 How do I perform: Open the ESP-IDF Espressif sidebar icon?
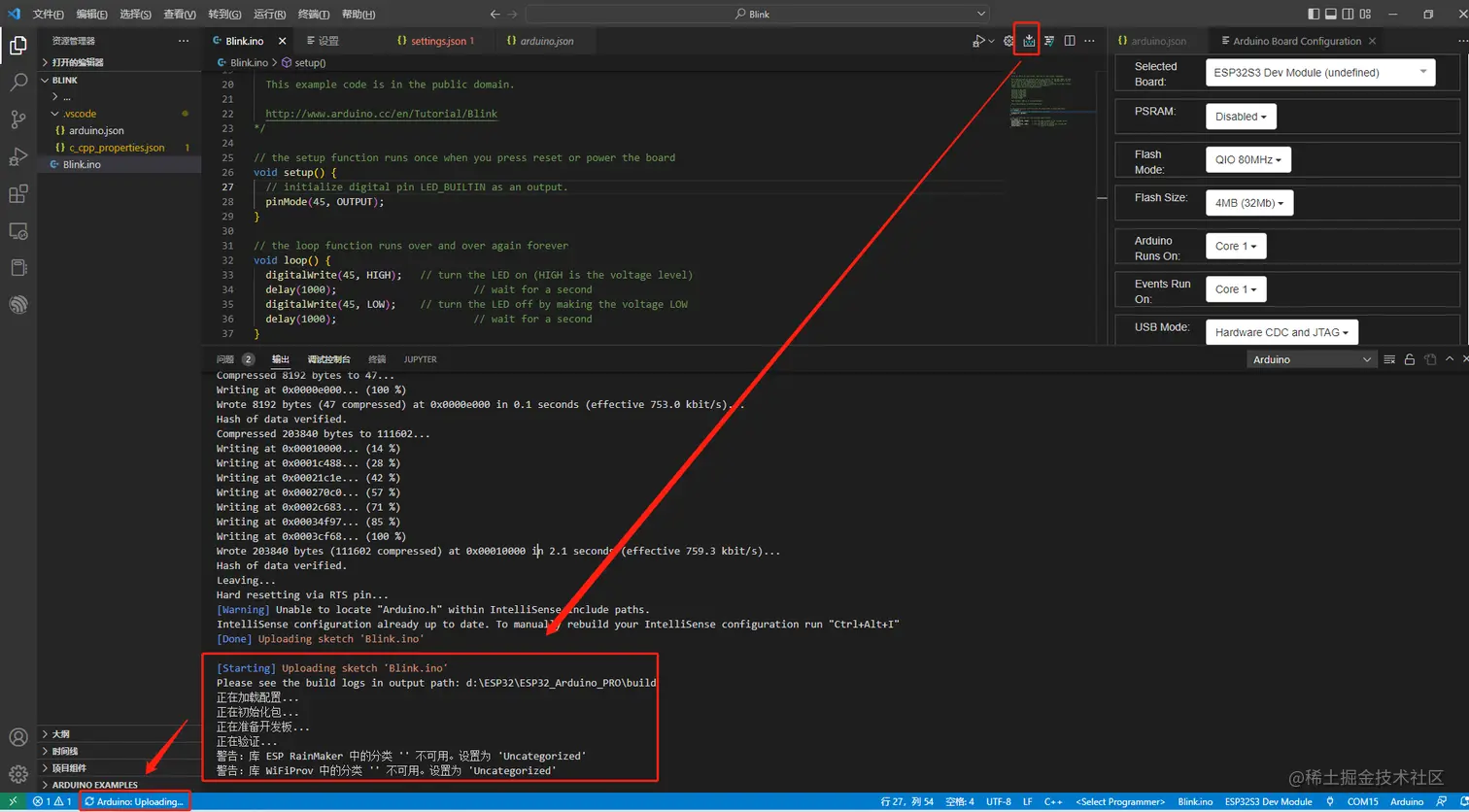coord(17,305)
